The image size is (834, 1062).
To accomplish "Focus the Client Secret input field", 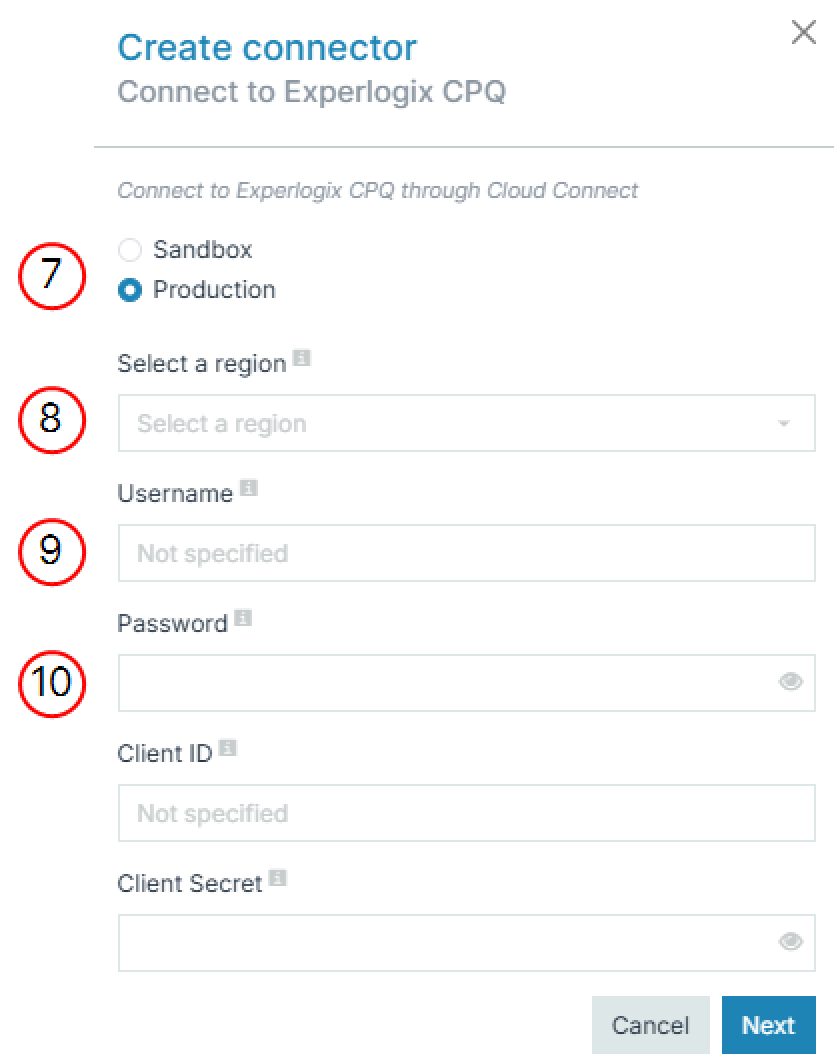I will coord(446,943).
